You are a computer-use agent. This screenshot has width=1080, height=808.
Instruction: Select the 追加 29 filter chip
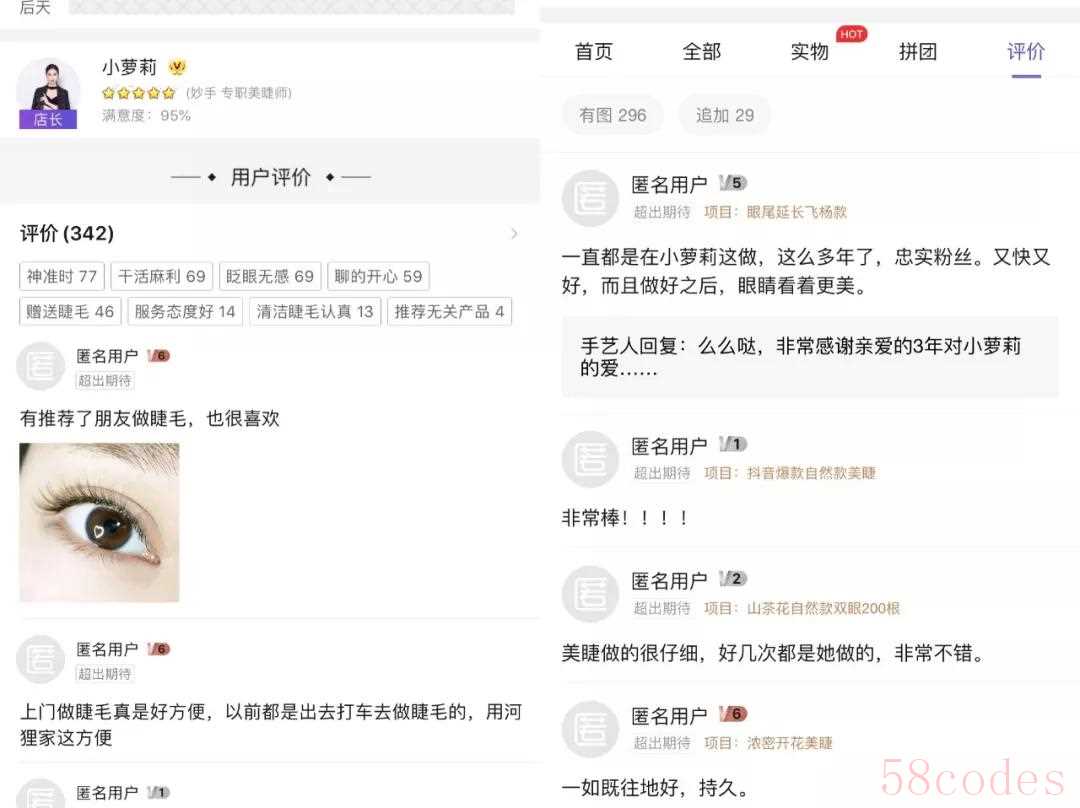(x=725, y=115)
